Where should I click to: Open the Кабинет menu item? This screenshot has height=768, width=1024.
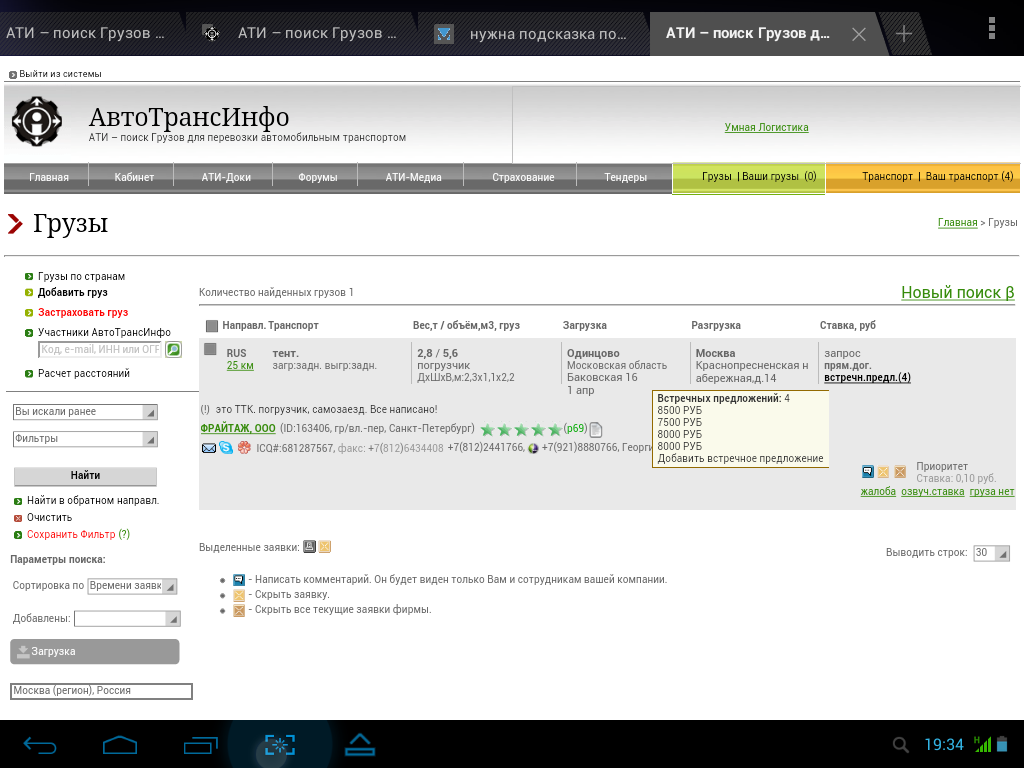134,178
